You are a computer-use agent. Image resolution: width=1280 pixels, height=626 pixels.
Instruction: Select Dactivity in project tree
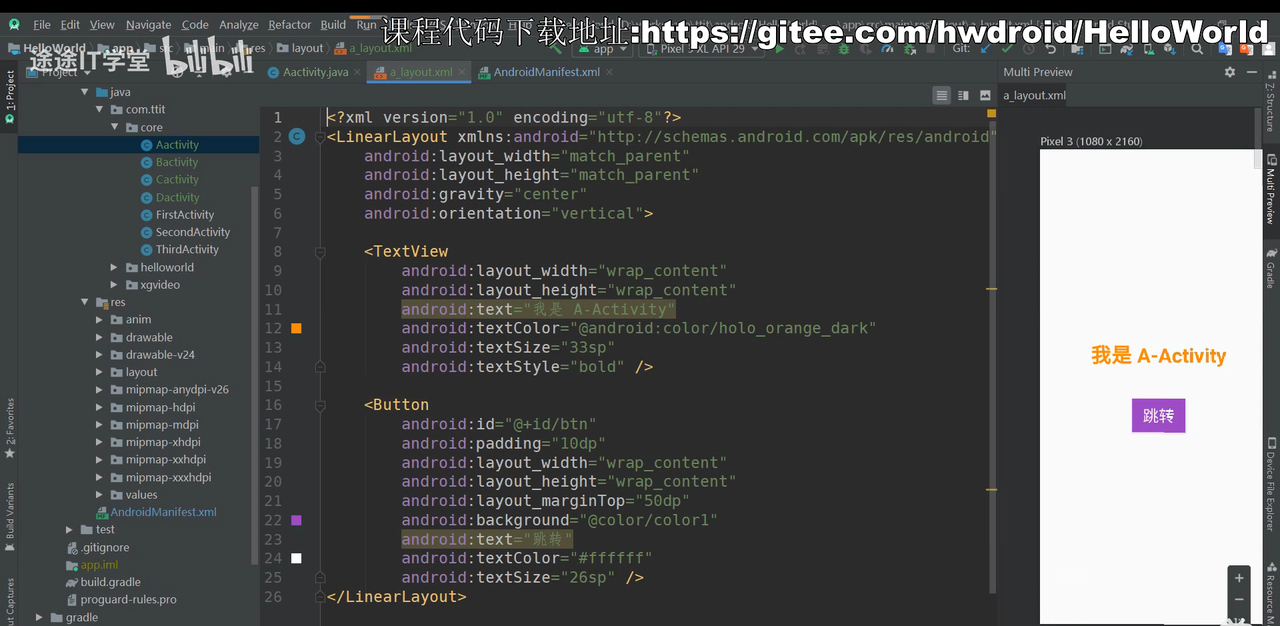click(177, 197)
